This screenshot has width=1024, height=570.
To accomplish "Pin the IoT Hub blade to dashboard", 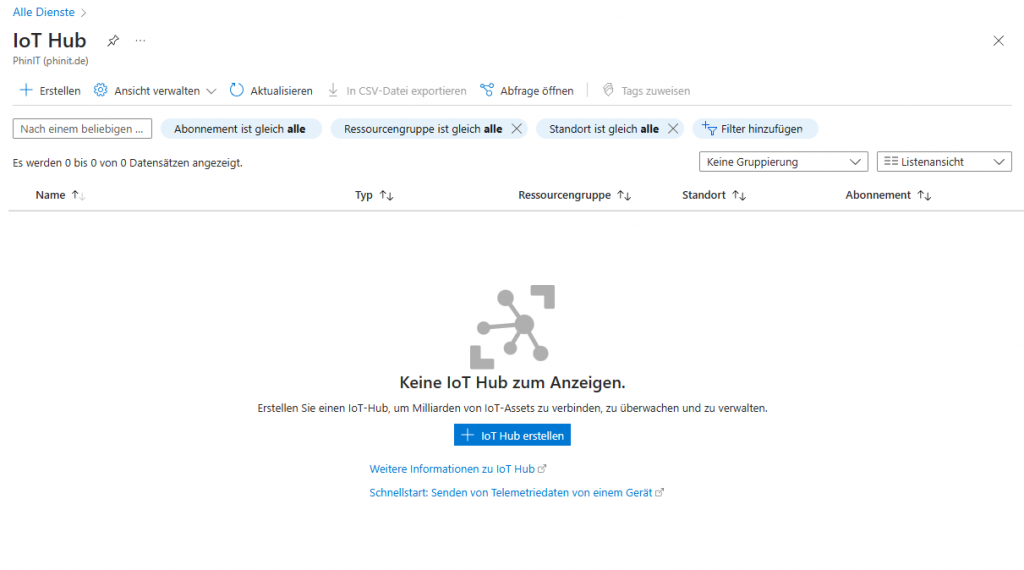I will tap(113, 40).
